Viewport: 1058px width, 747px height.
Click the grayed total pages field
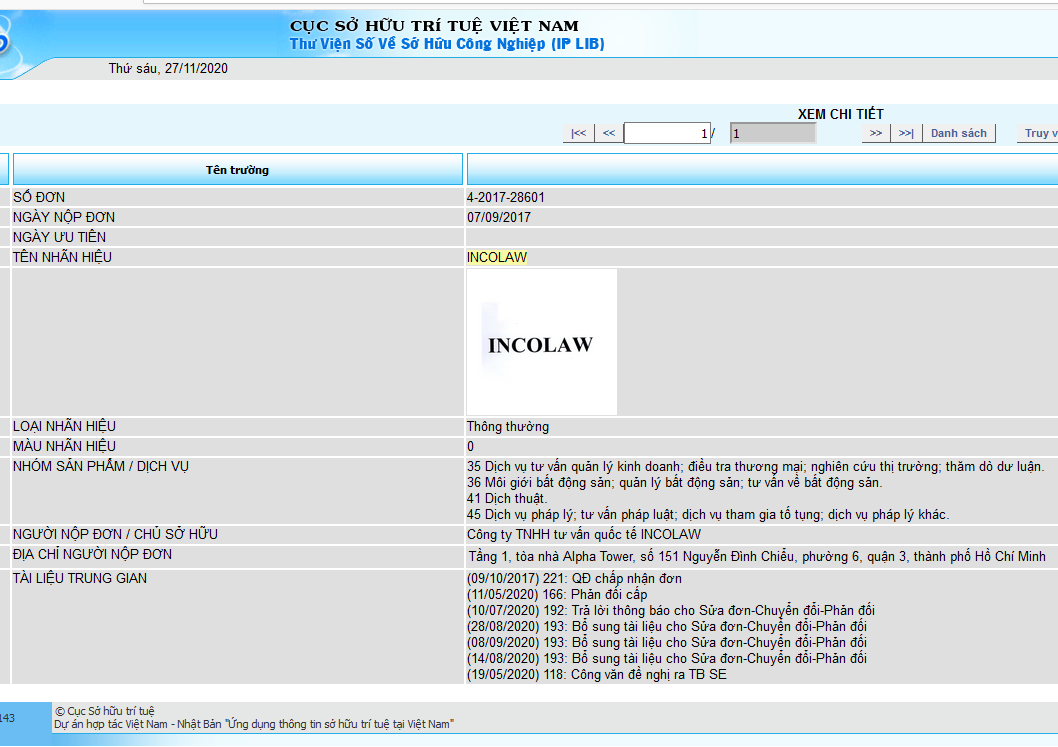coord(772,133)
